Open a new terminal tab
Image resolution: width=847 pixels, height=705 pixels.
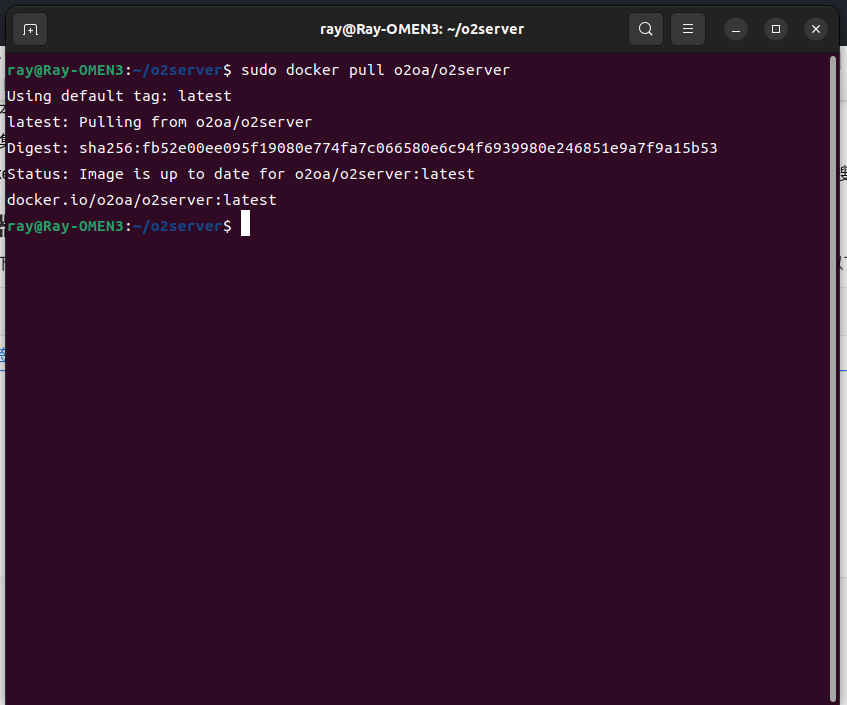(x=31, y=29)
